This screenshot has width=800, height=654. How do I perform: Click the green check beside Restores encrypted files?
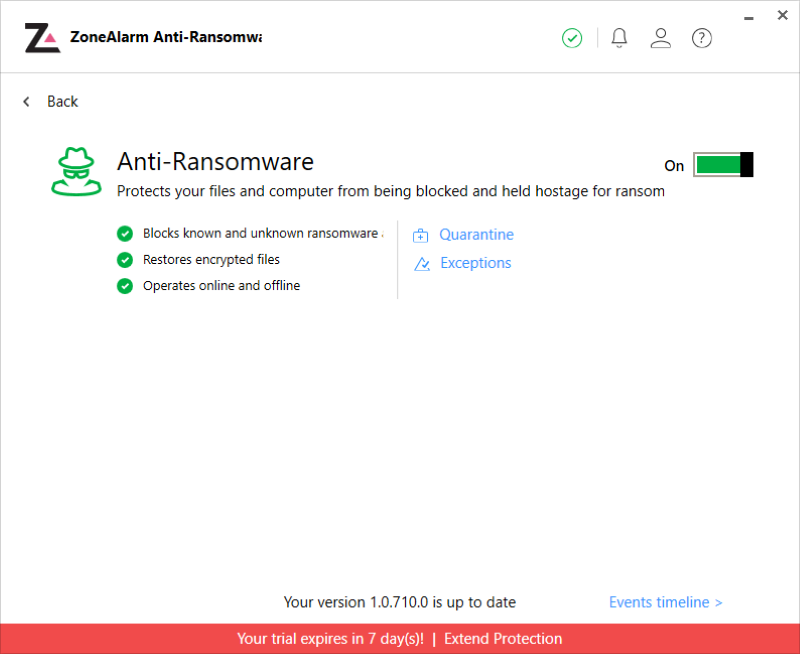click(x=125, y=260)
